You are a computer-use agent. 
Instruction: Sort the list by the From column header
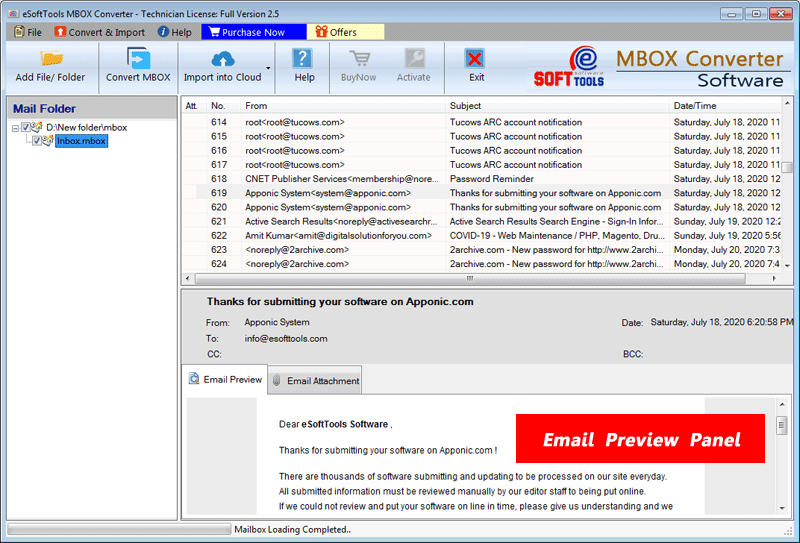click(342, 106)
